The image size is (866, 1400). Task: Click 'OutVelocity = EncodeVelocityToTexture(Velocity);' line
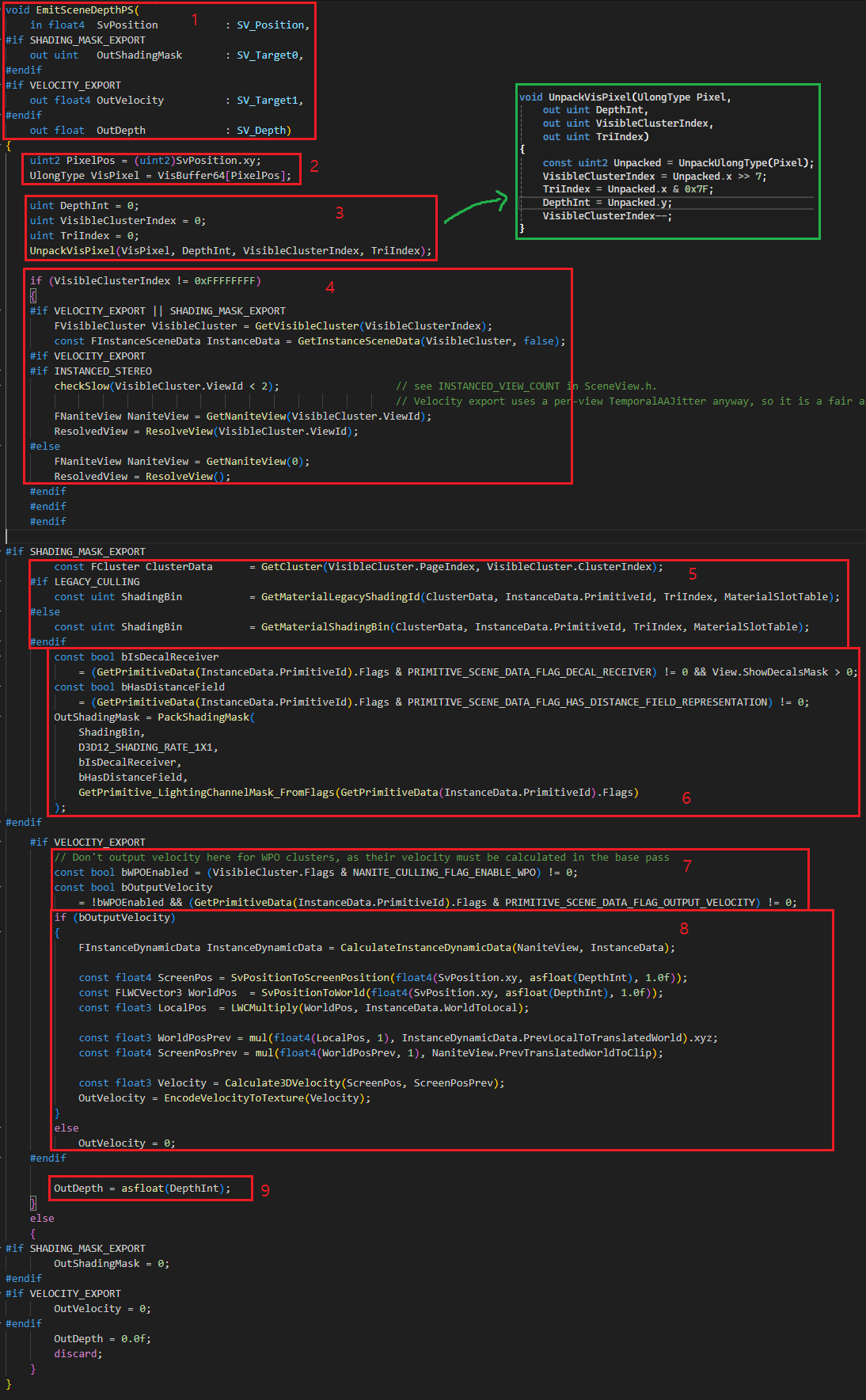coord(224,1098)
